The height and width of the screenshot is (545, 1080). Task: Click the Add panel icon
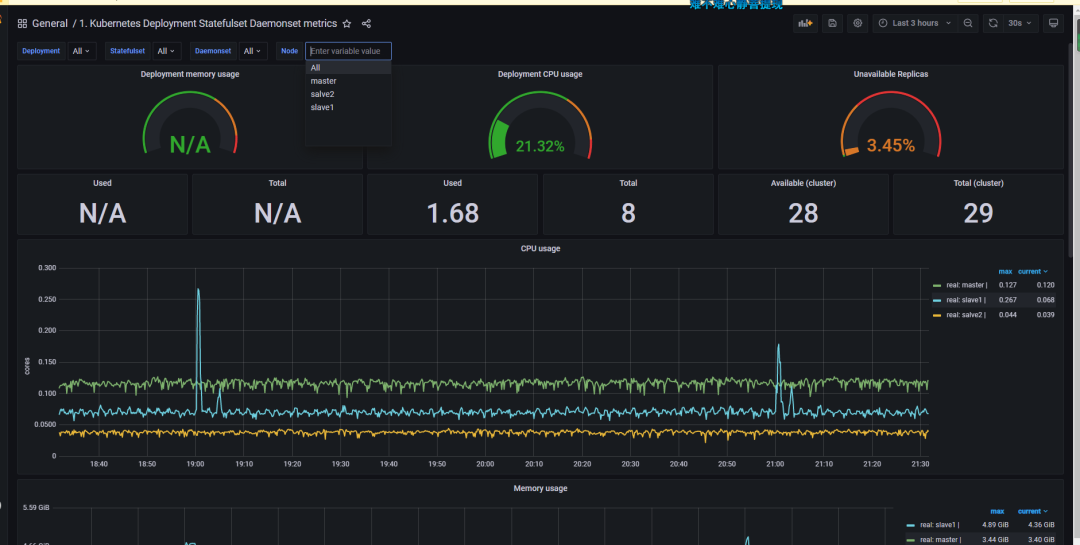[x=805, y=23]
